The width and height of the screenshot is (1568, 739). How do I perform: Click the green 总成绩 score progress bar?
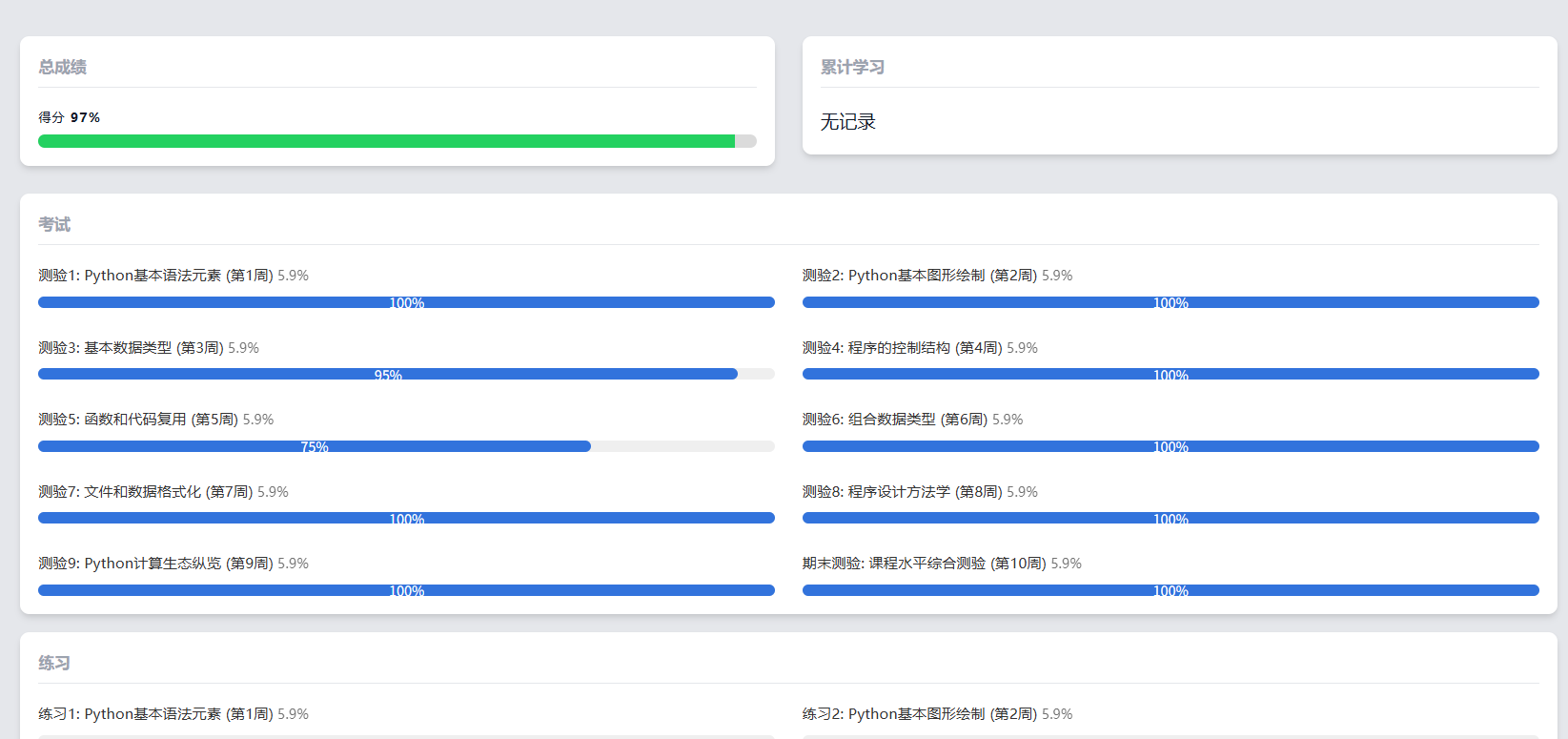point(397,141)
